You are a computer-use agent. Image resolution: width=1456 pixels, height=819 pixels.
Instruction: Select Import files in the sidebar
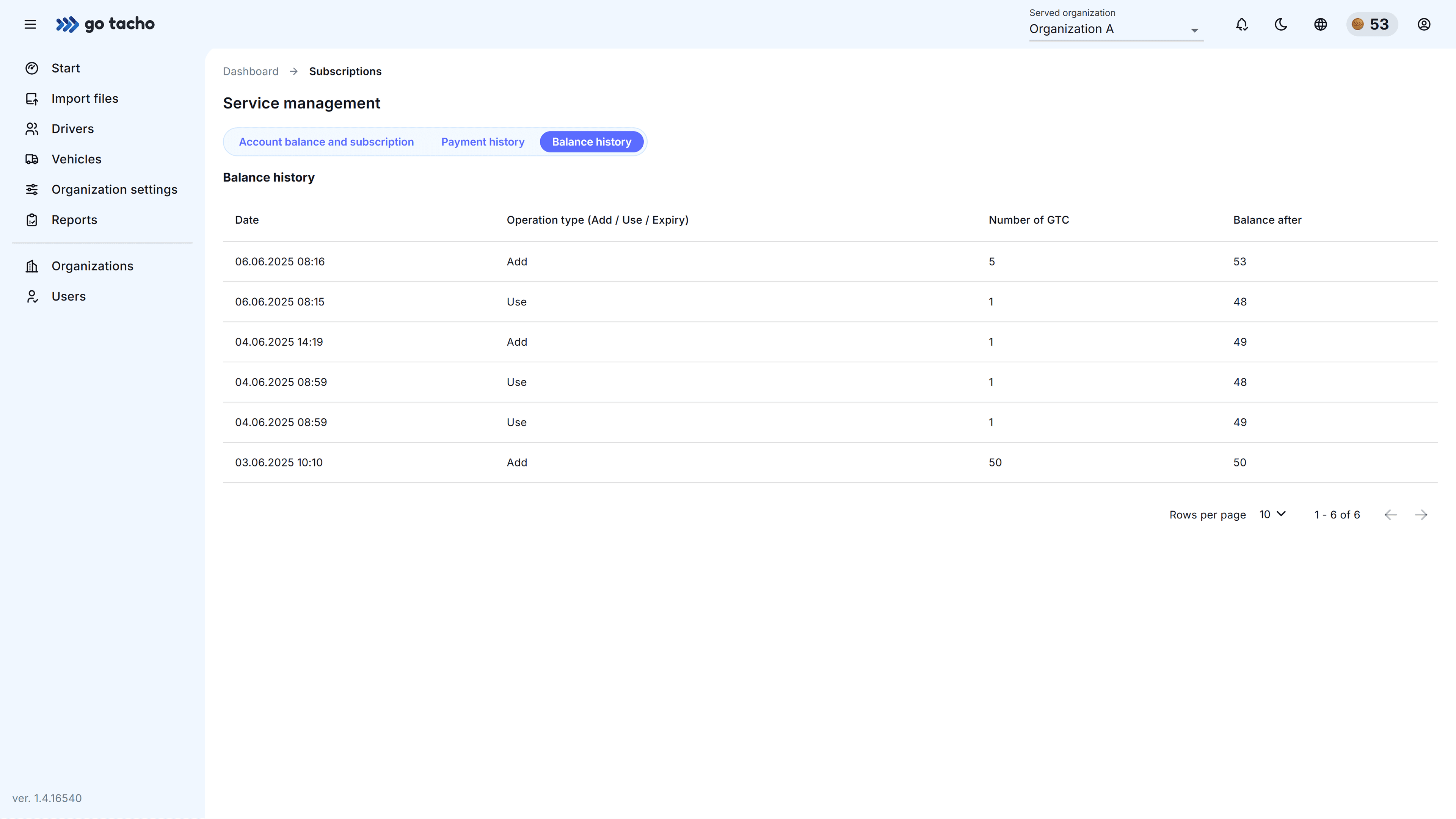coord(85,98)
